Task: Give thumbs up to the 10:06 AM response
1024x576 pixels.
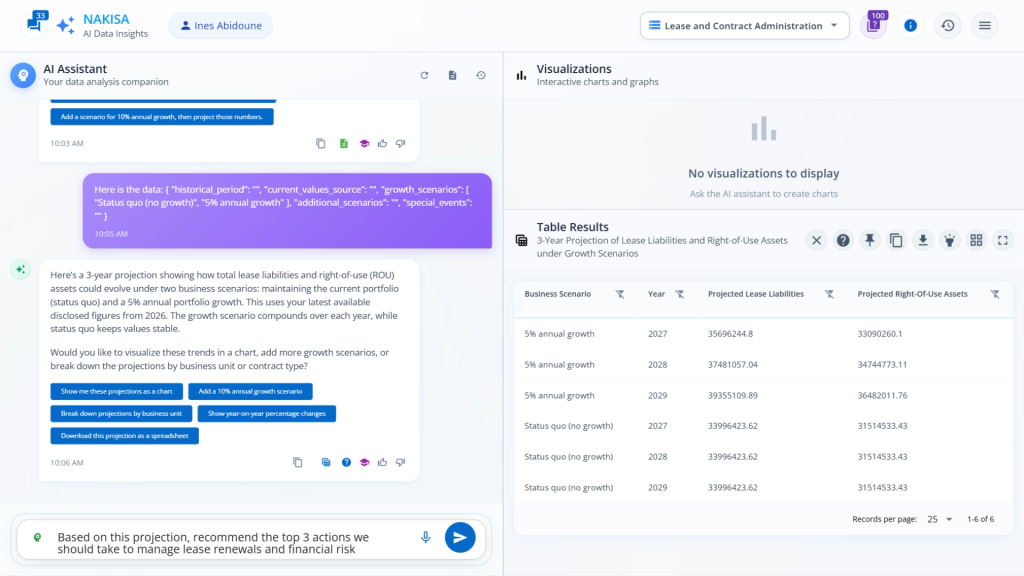Action: coord(382,462)
